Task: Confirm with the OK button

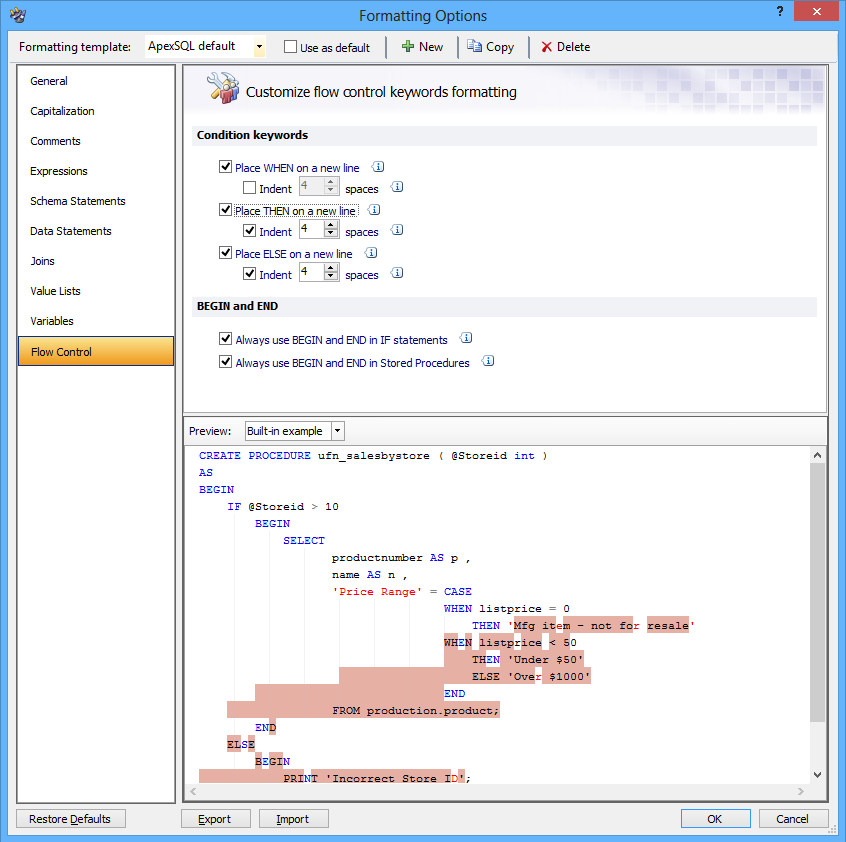Action: pyautogui.click(x=715, y=819)
